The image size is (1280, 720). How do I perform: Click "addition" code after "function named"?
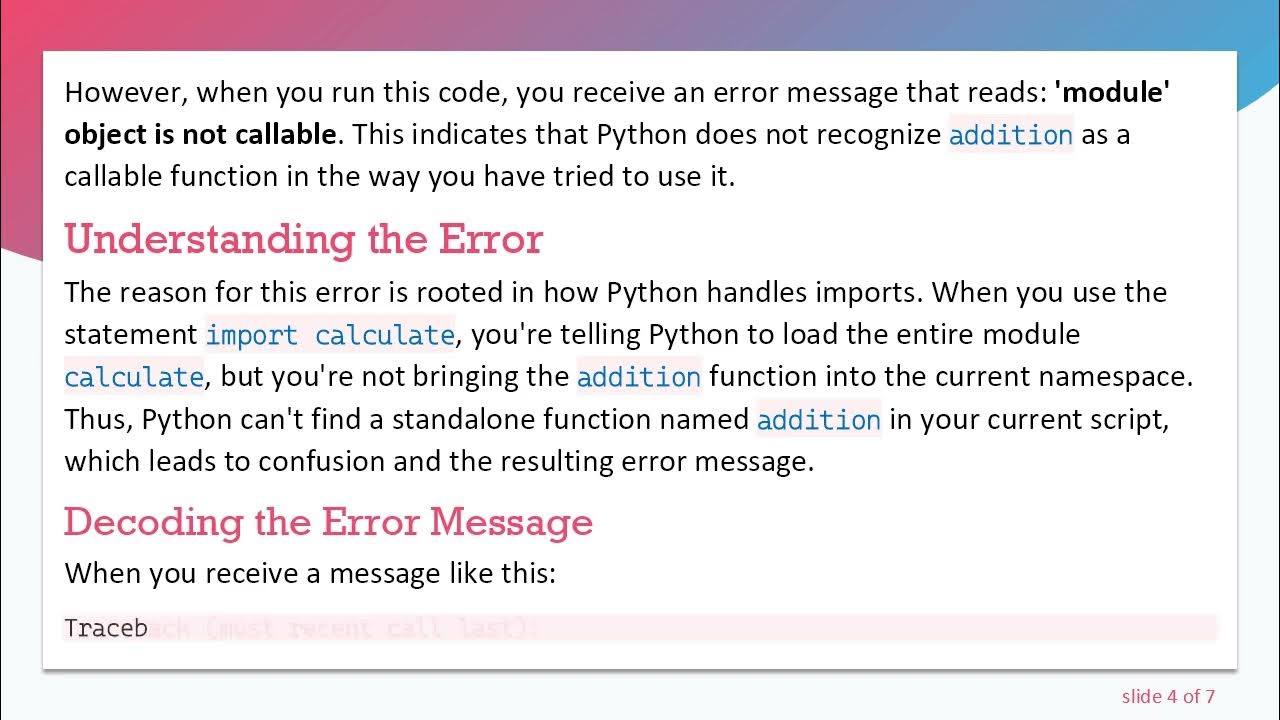tap(818, 419)
